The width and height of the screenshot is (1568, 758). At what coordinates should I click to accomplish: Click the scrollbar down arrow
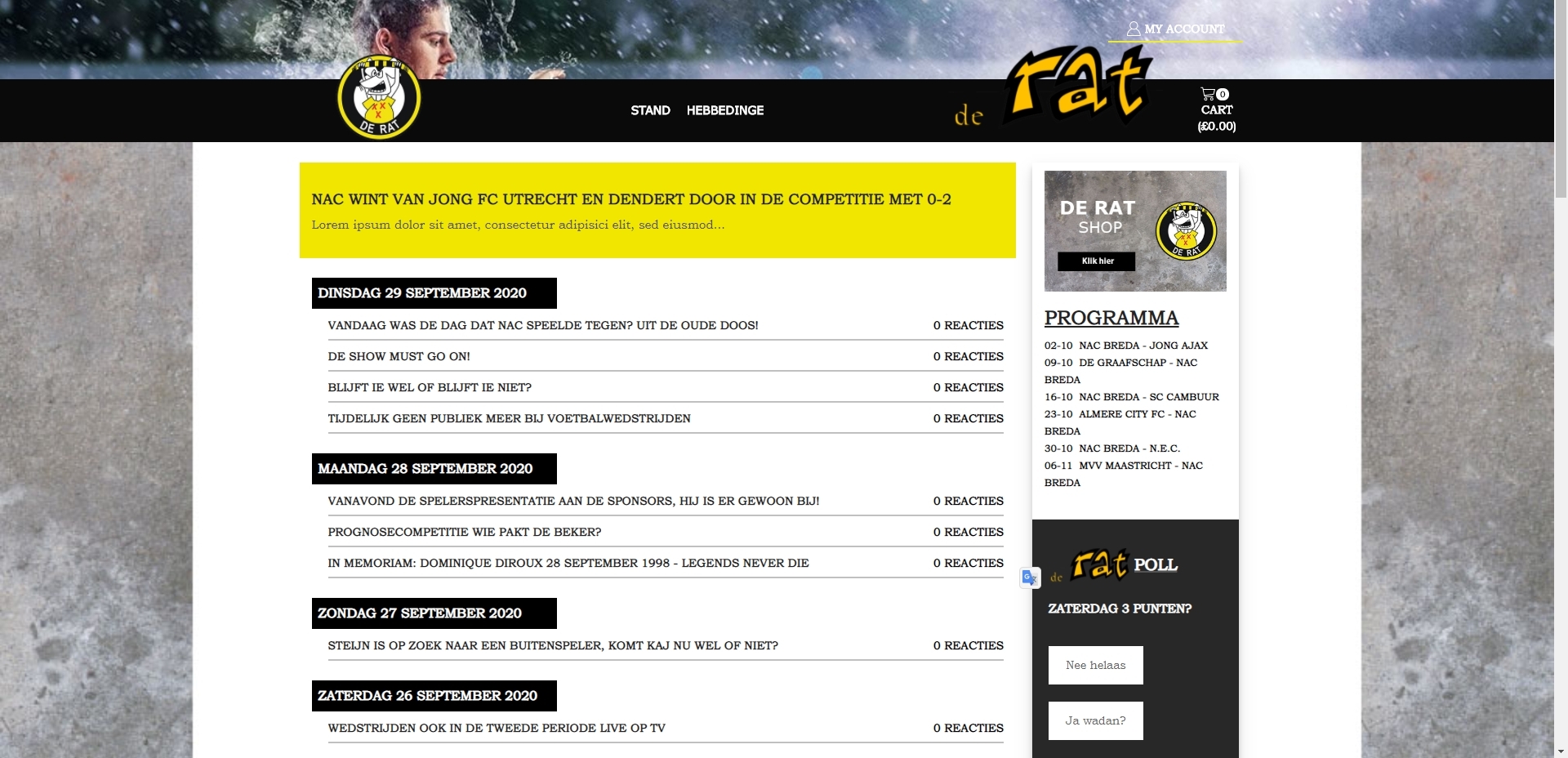click(1561, 751)
